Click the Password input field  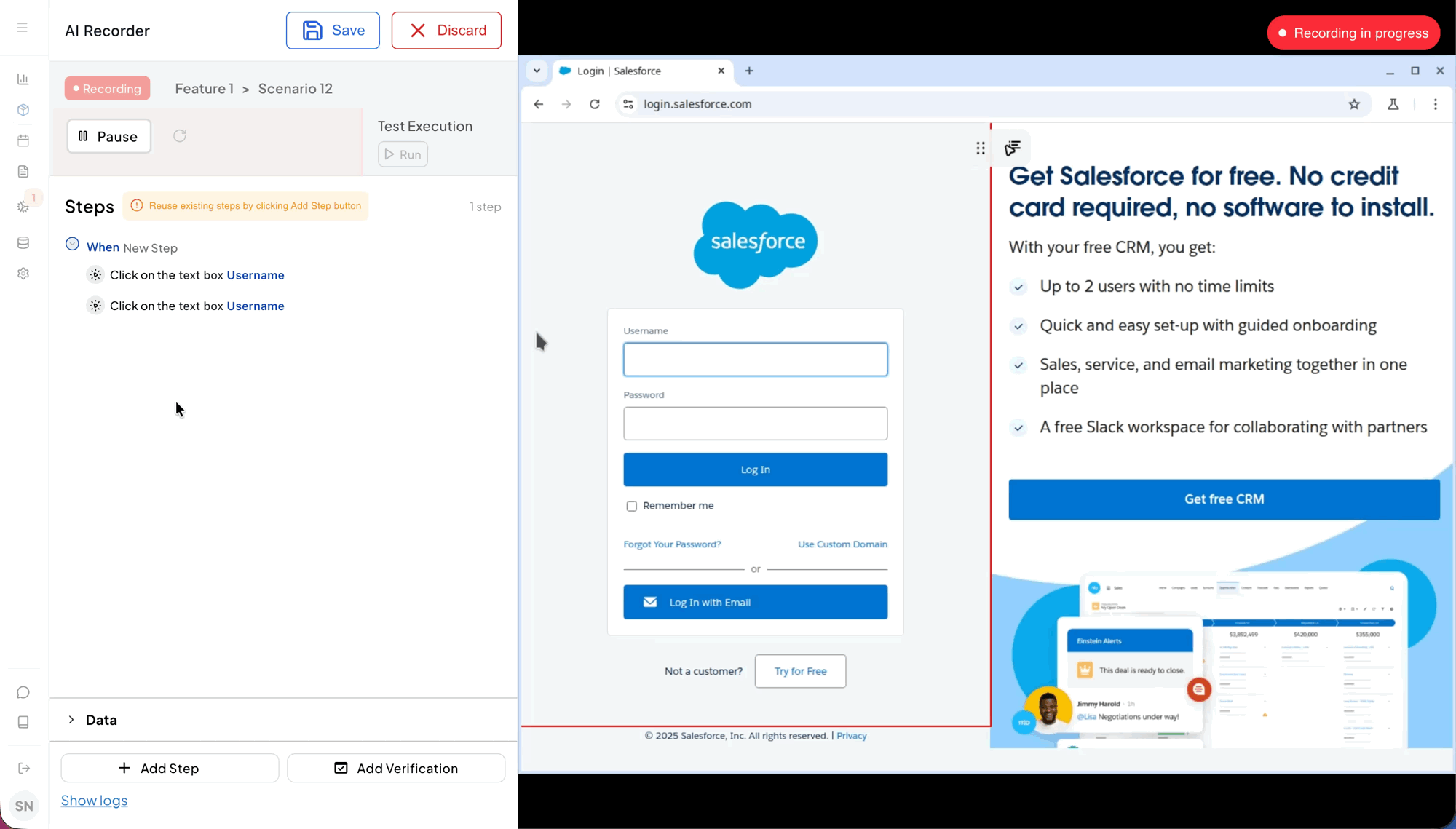[755, 424]
